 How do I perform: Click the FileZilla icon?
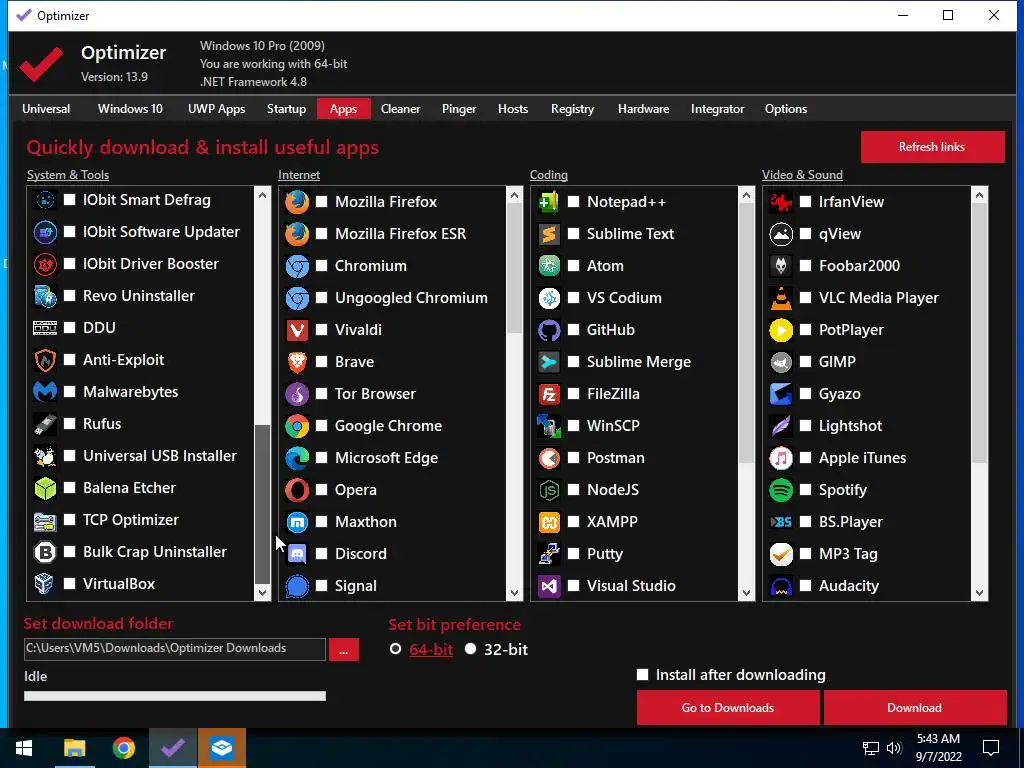(x=549, y=394)
